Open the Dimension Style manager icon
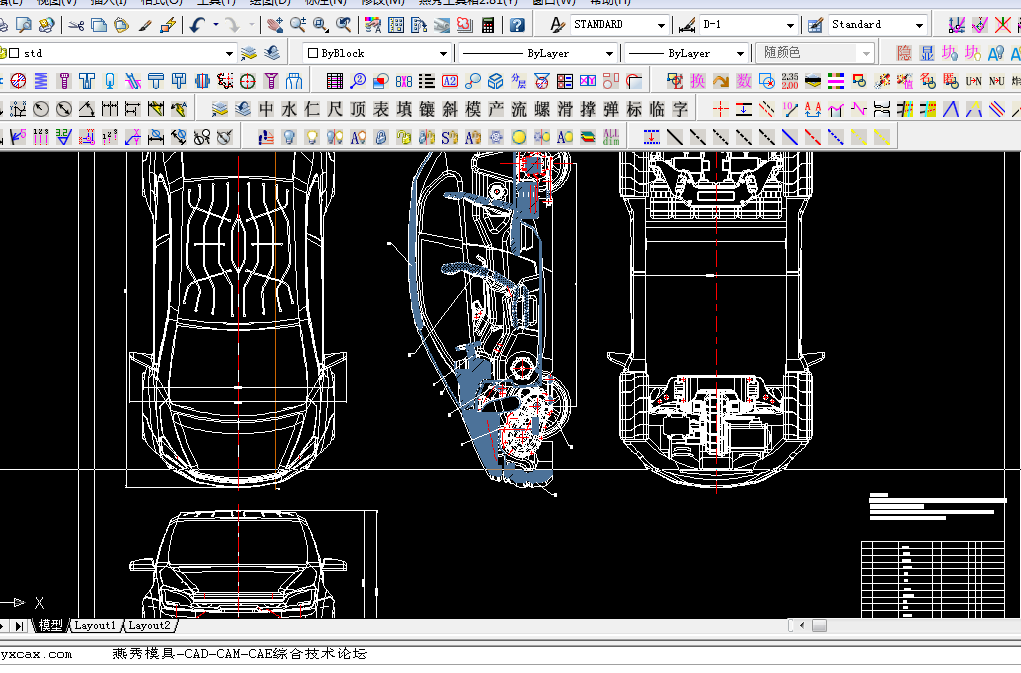1021x673 pixels. click(686, 25)
